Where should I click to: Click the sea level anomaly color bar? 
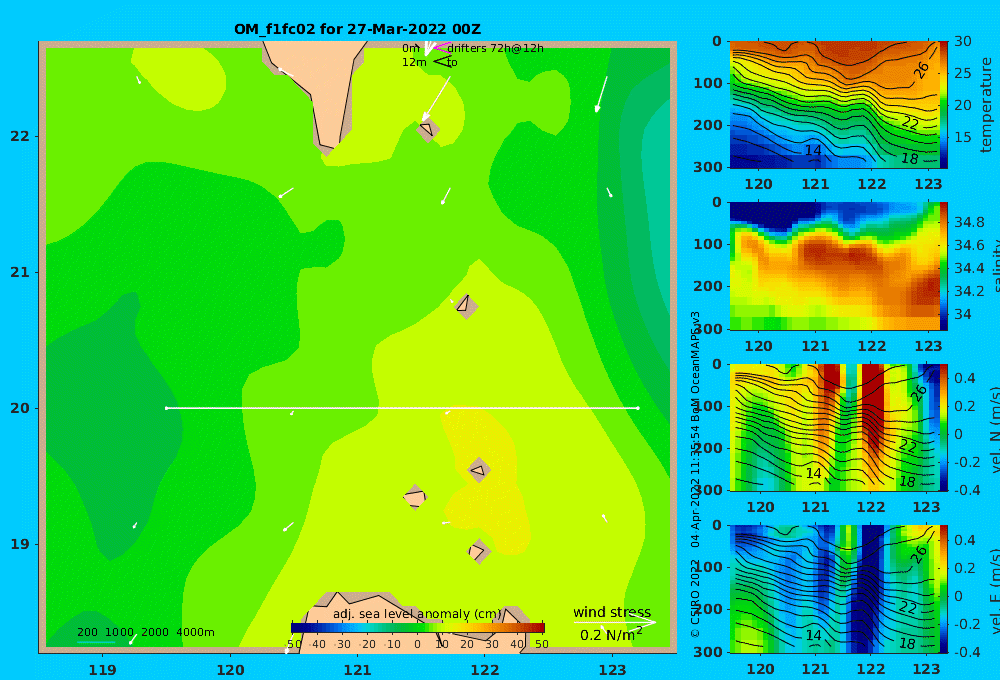click(418, 628)
